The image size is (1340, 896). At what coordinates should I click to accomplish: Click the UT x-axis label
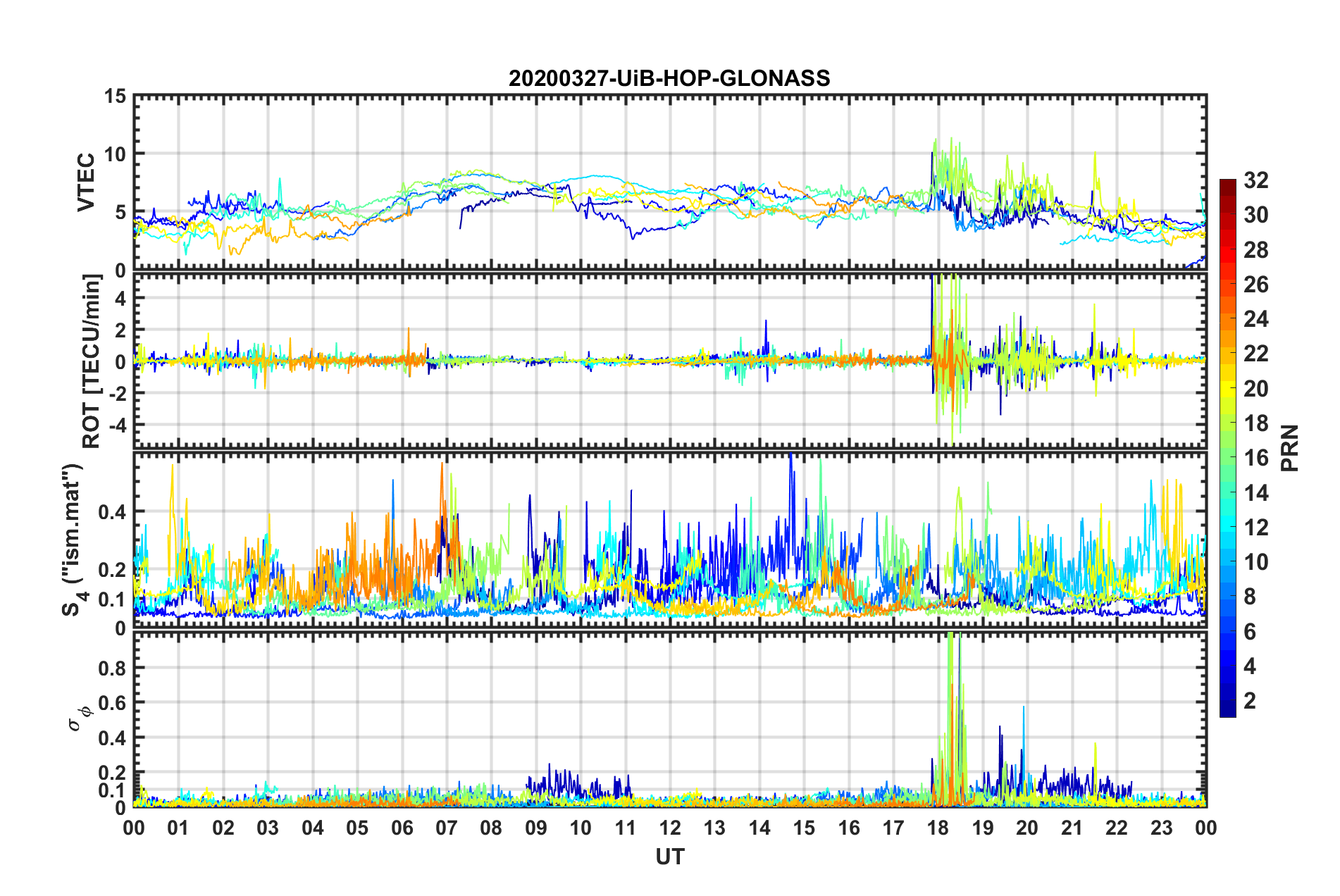click(670, 857)
